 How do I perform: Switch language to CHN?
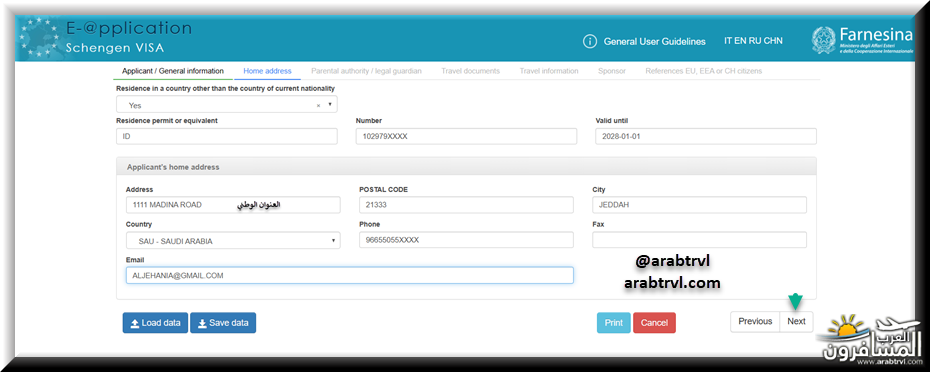(773, 41)
